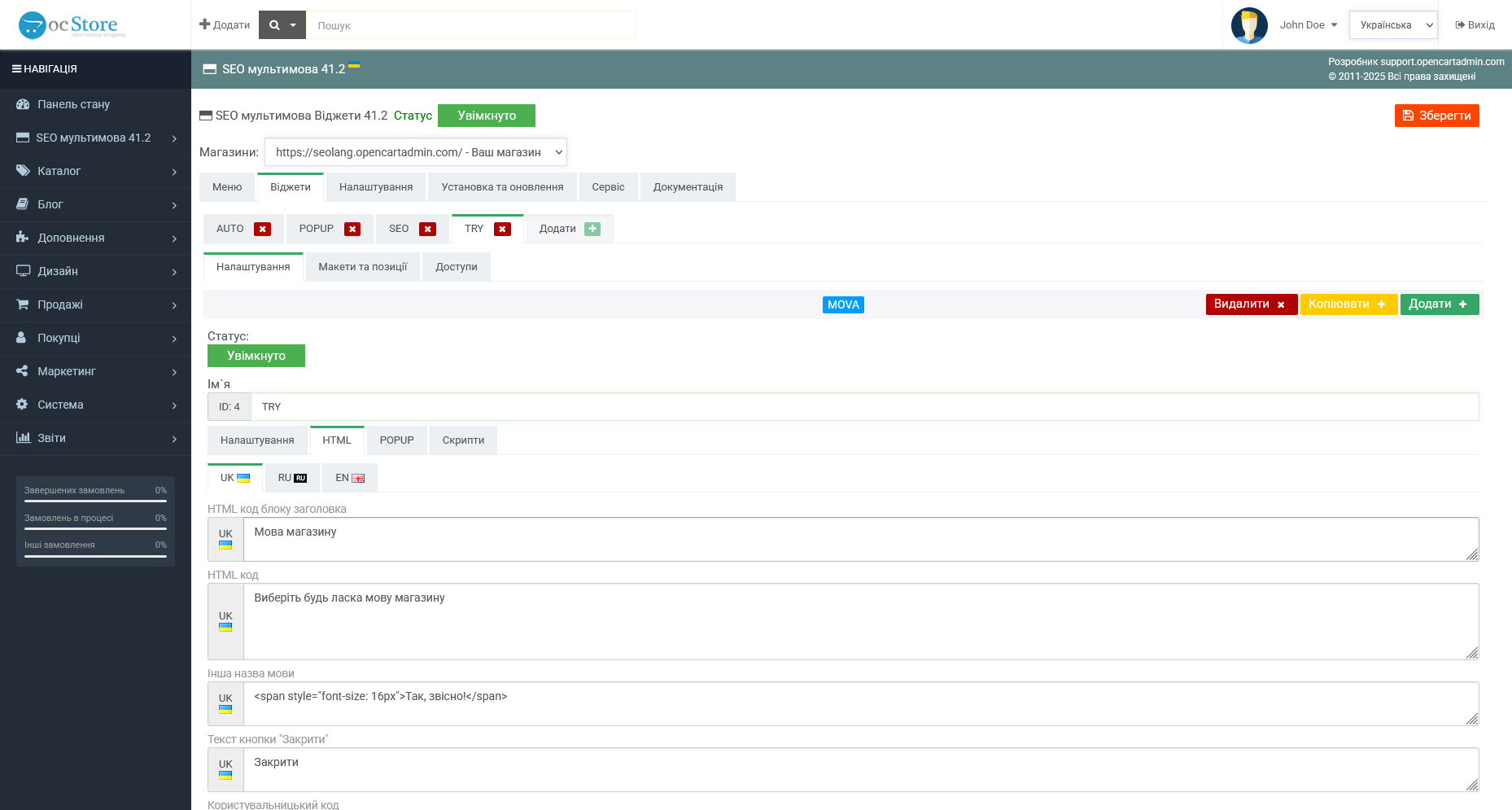Image resolution: width=1512 pixels, height=810 pixels.
Task: Click the Доповнення puzzle icon
Action: [23, 238]
